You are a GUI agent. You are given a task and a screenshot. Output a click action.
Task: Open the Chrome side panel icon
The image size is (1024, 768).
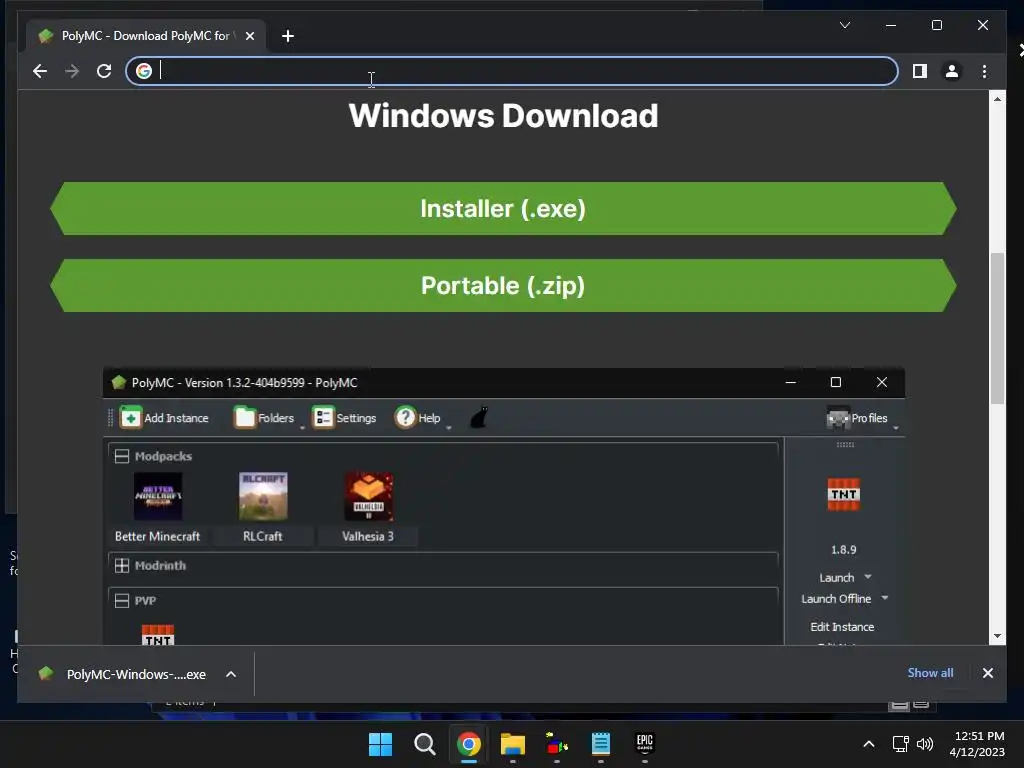[920, 71]
